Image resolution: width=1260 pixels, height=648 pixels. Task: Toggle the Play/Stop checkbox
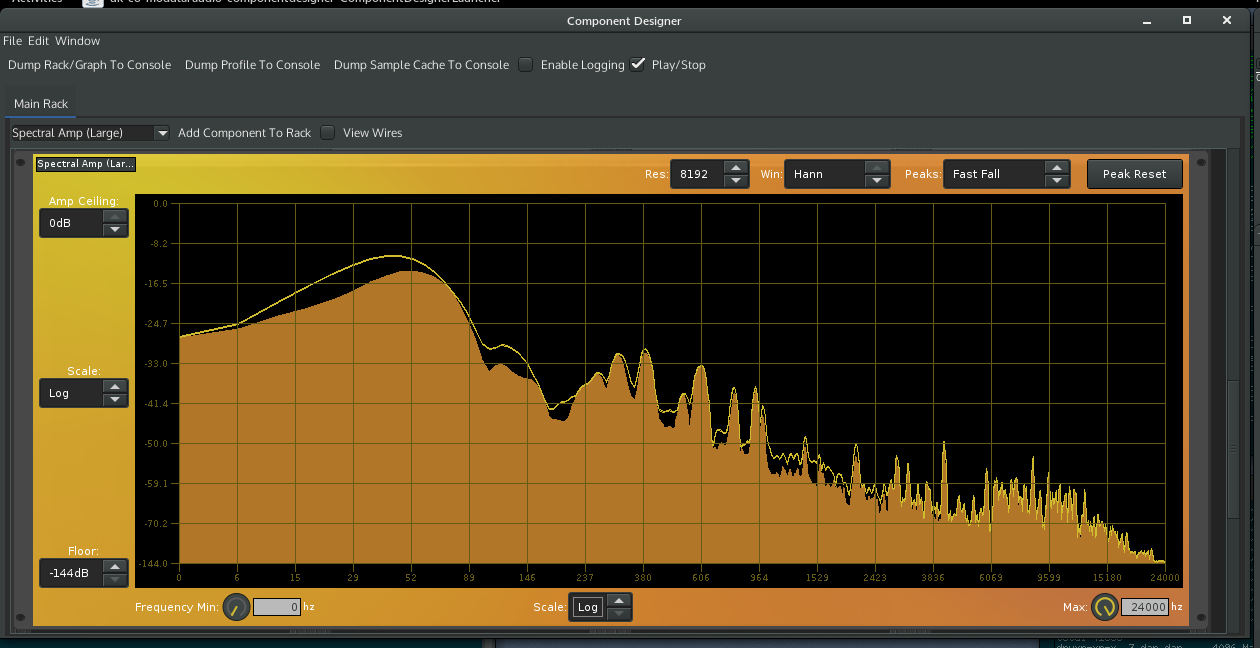point(638,65)
